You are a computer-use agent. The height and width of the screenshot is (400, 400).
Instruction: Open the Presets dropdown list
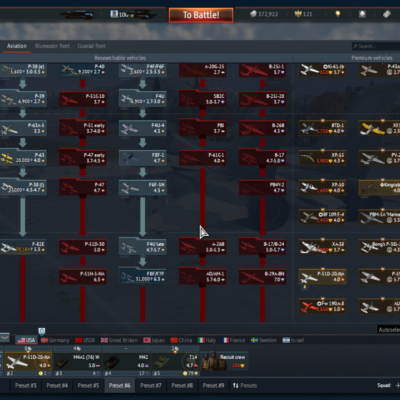point(245,386)
